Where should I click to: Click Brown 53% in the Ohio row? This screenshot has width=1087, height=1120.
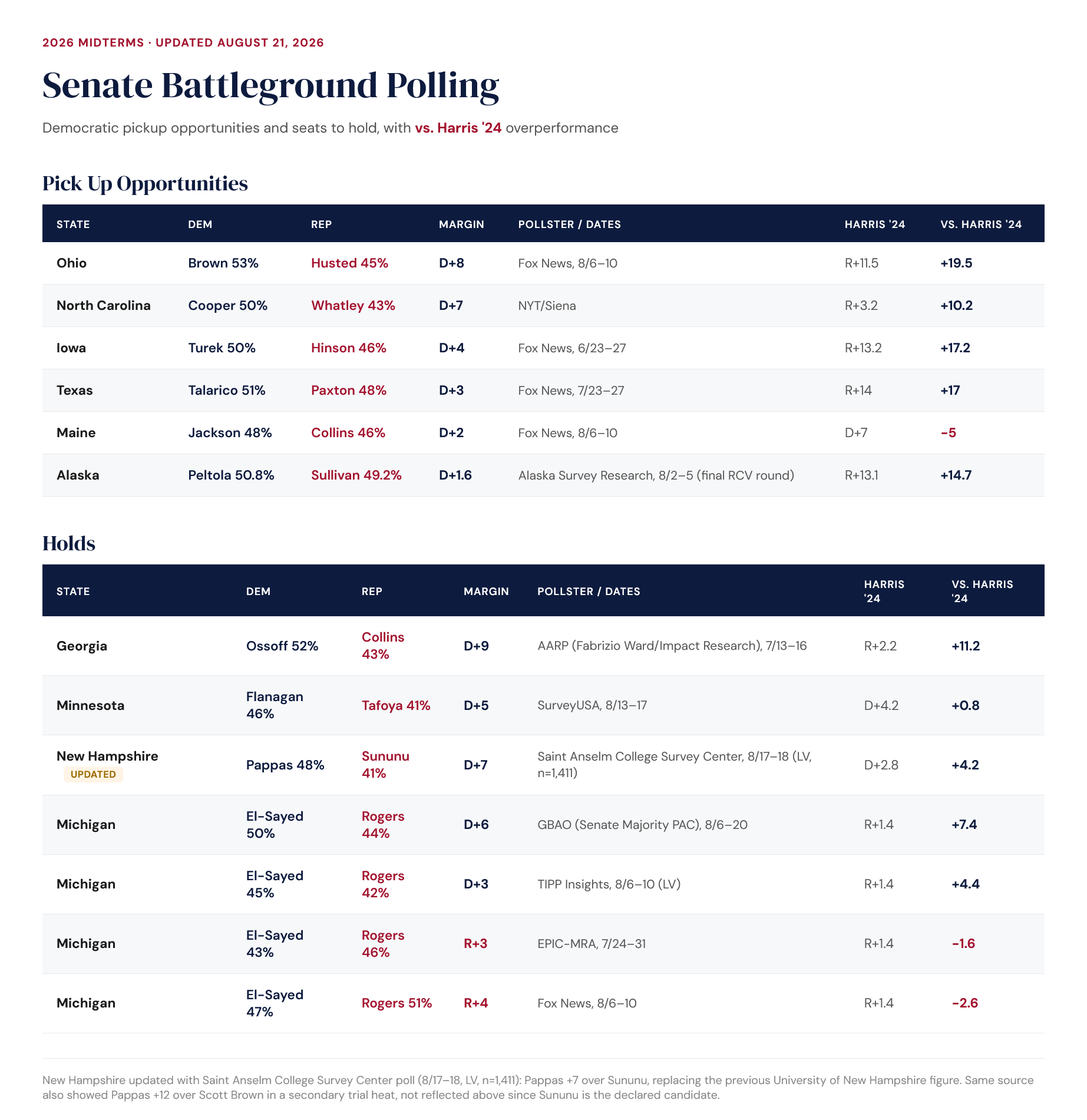pos(223,263)
